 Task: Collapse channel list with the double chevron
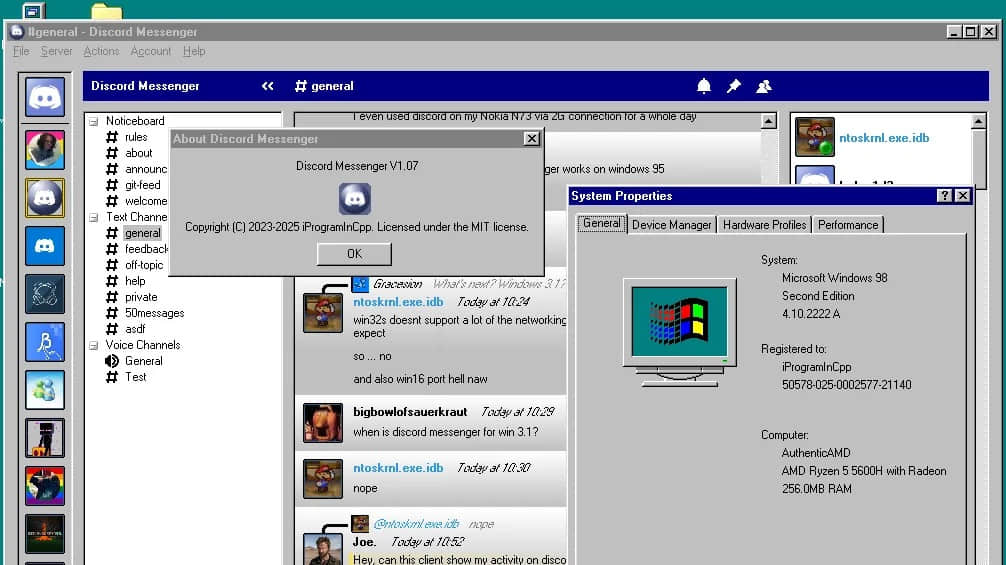point(268,86)
